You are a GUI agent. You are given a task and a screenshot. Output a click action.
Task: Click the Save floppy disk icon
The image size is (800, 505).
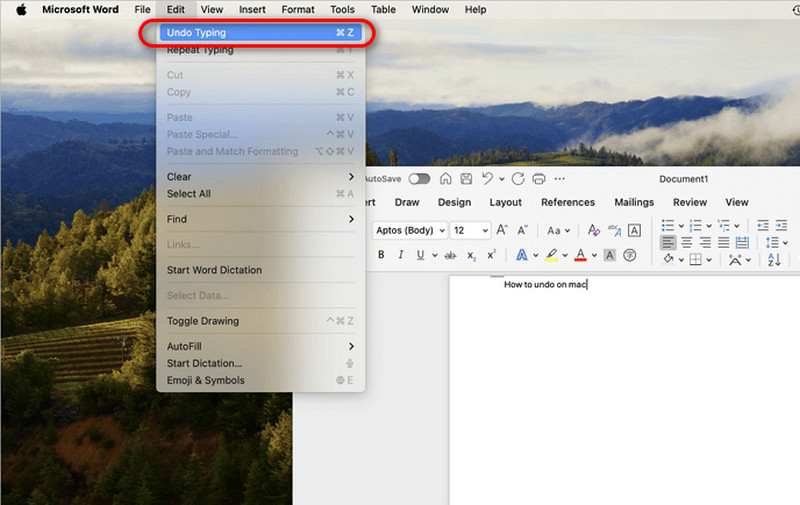point(465,179)
